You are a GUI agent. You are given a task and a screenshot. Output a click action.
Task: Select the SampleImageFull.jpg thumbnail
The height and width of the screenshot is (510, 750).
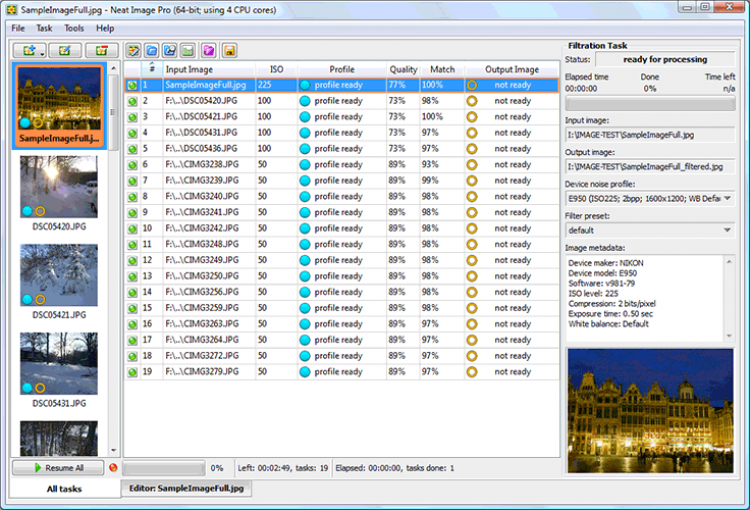click(x=59, y=106)
